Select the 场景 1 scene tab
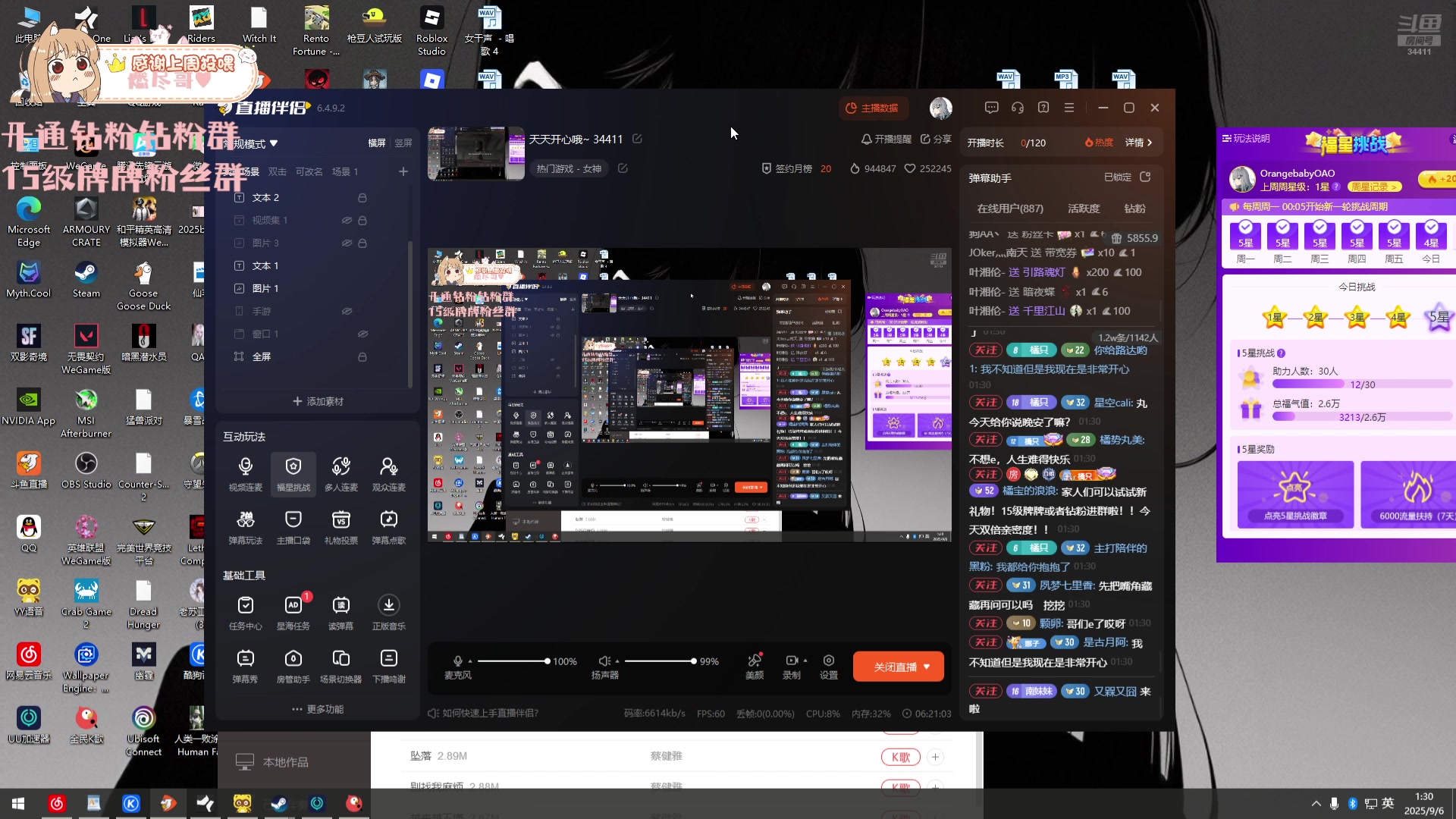 point(345,171)
